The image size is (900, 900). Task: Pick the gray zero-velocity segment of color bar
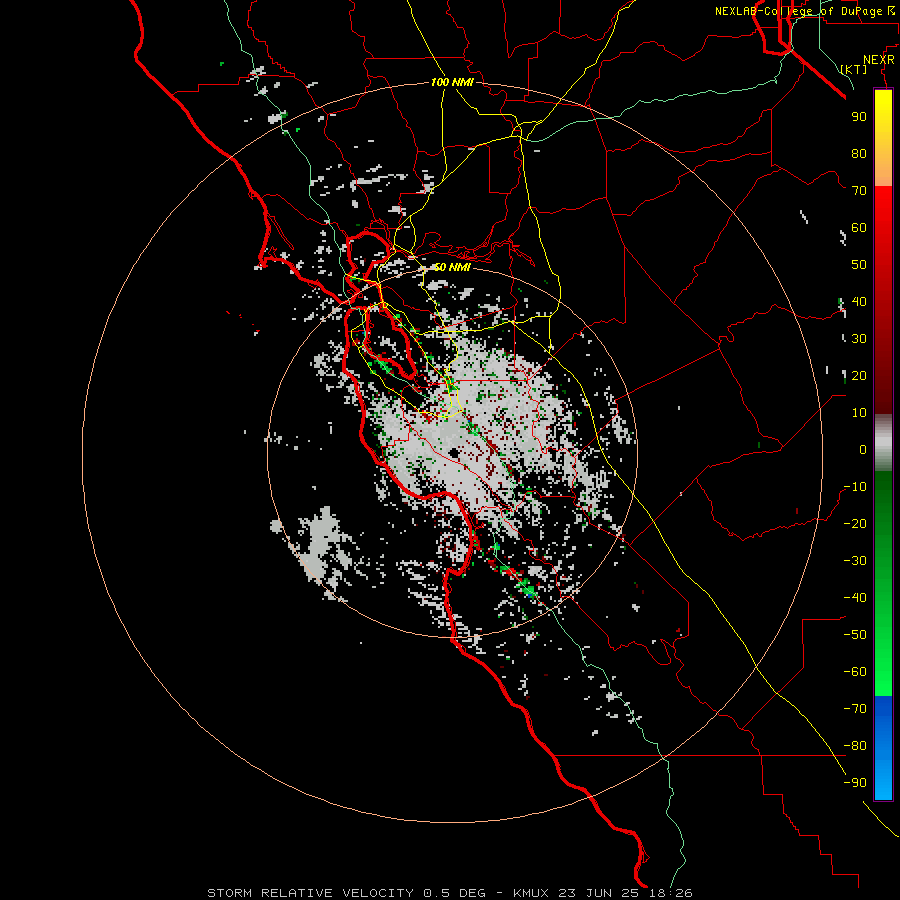(x=883, y=443)
